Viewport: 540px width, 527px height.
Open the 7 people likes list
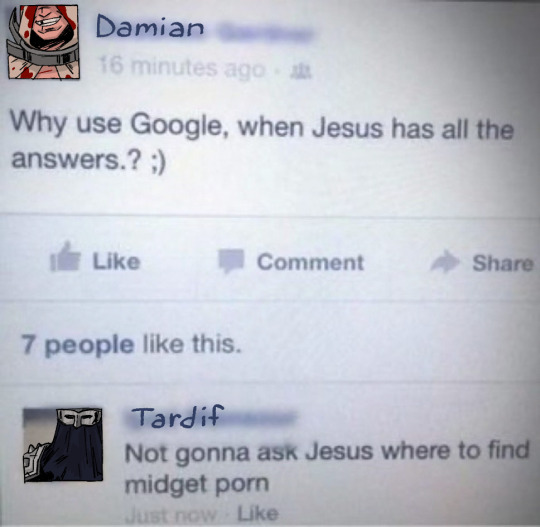(x=77, y=344)
